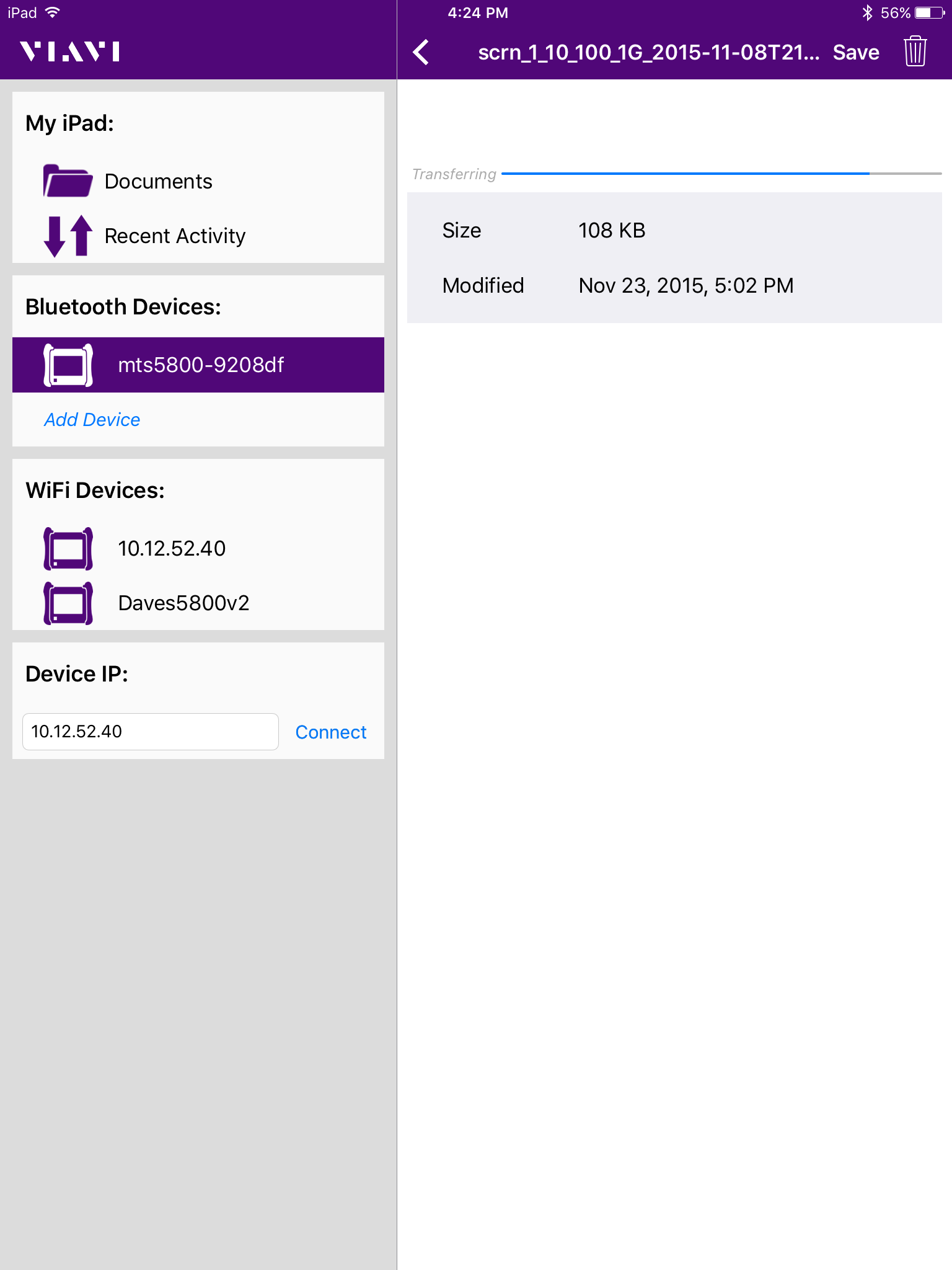Image resolution: width=952 pixels, height=1270 pixels.
Task: Tap the Size label
Action: (x=462, y=231)
